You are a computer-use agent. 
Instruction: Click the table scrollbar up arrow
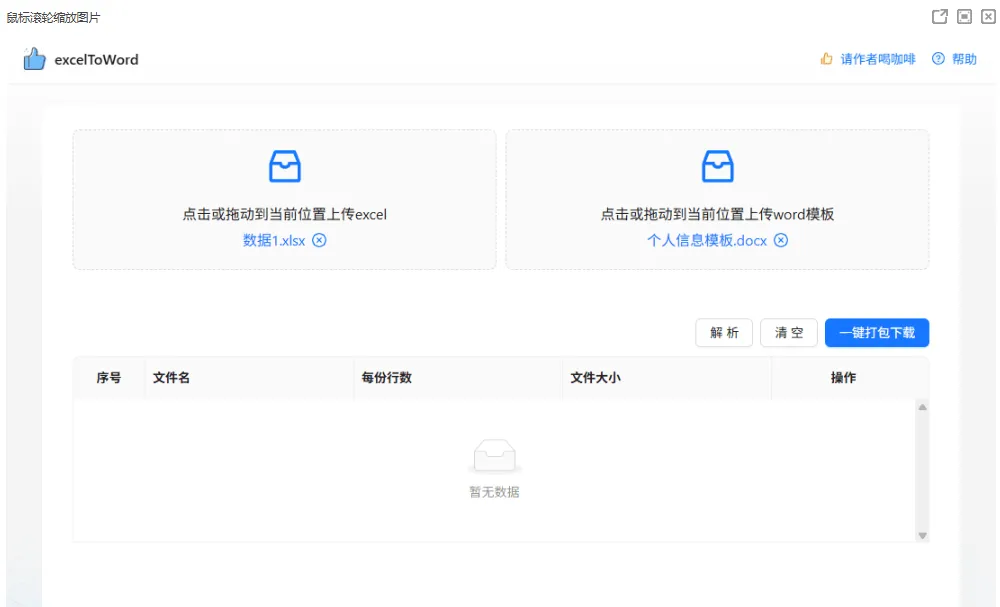click(922, 407)
